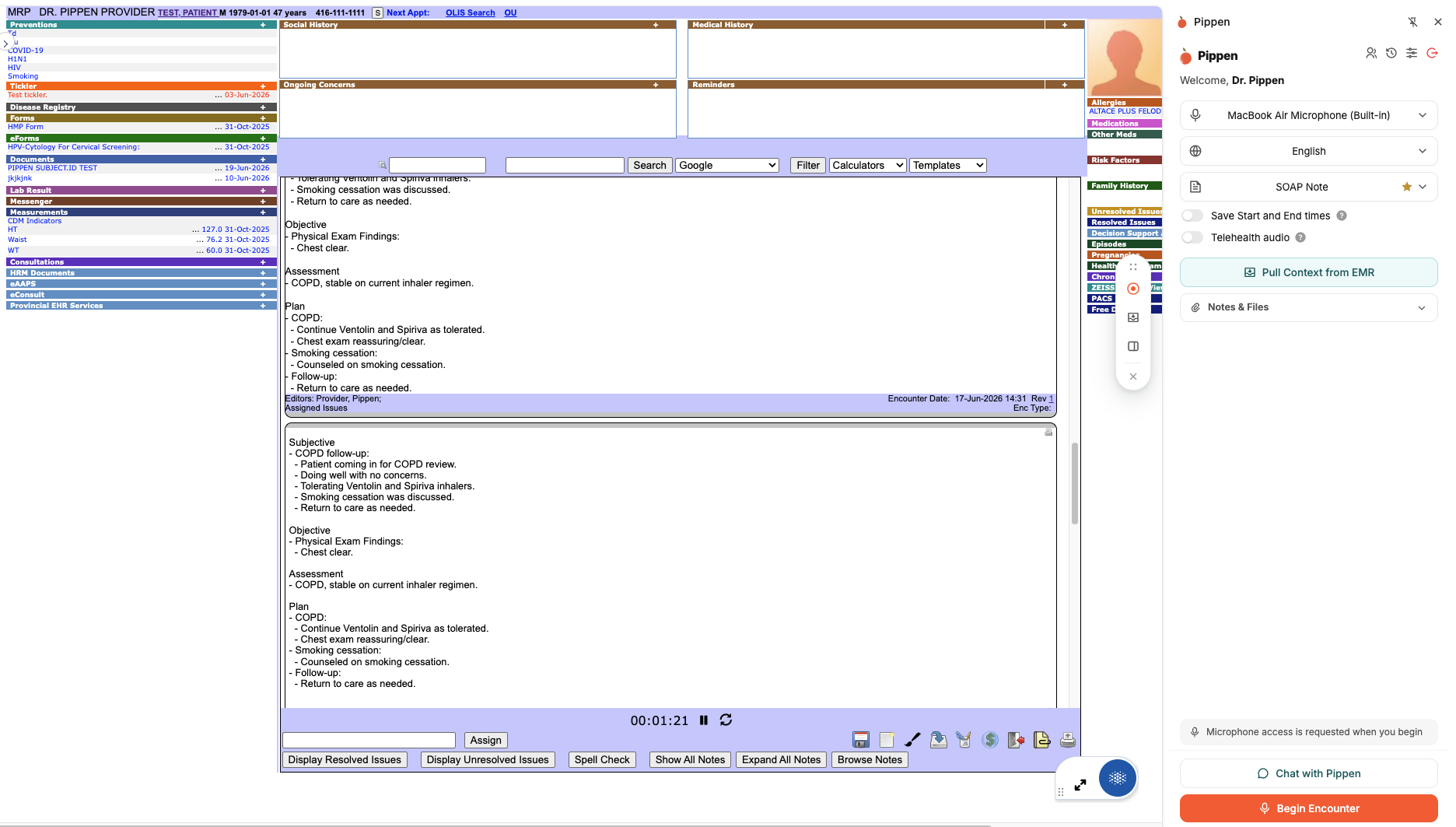Open the Consultations section header
Viewport: 1456px width, 827px height.
[x=37, y=262]
